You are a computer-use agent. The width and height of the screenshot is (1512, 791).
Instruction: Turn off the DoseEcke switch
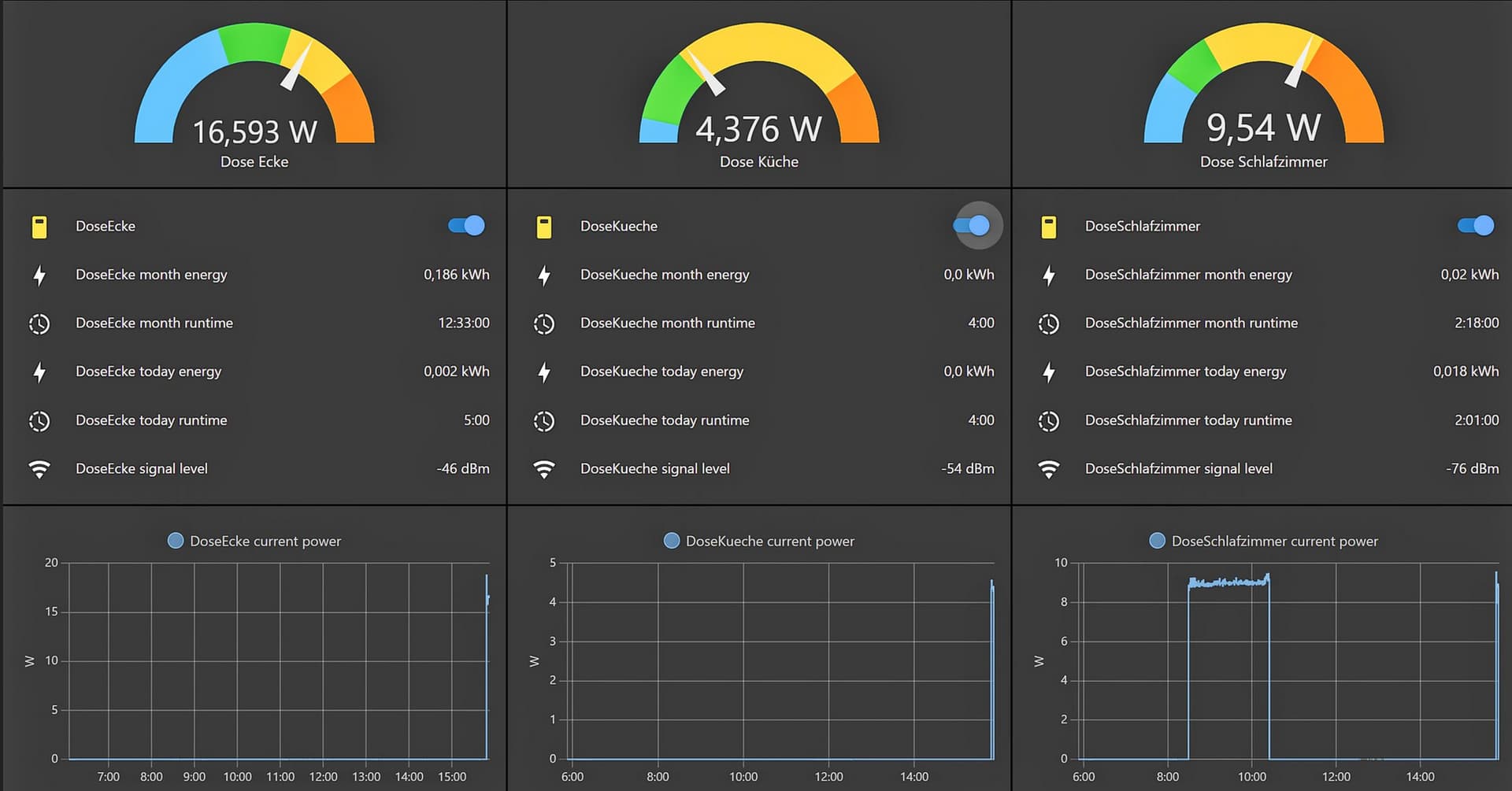pos(465,225)
